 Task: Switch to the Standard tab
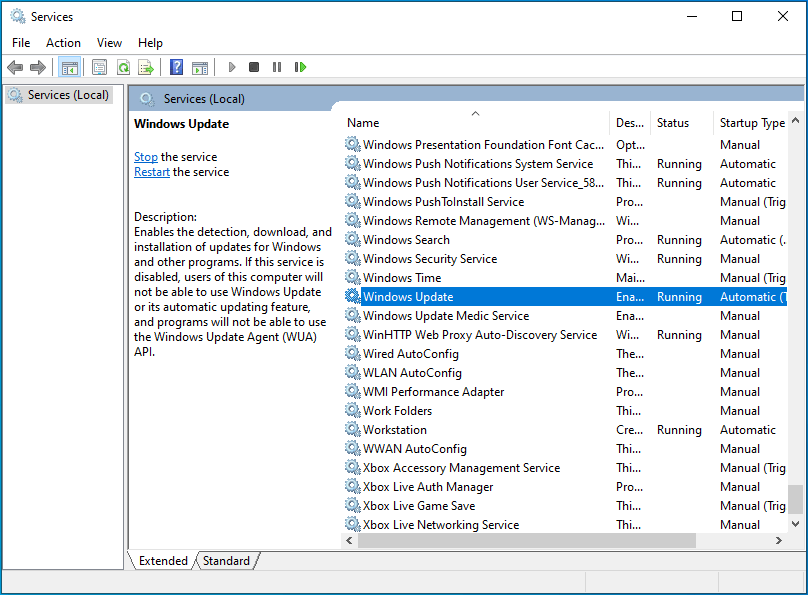tap(227, 561)
